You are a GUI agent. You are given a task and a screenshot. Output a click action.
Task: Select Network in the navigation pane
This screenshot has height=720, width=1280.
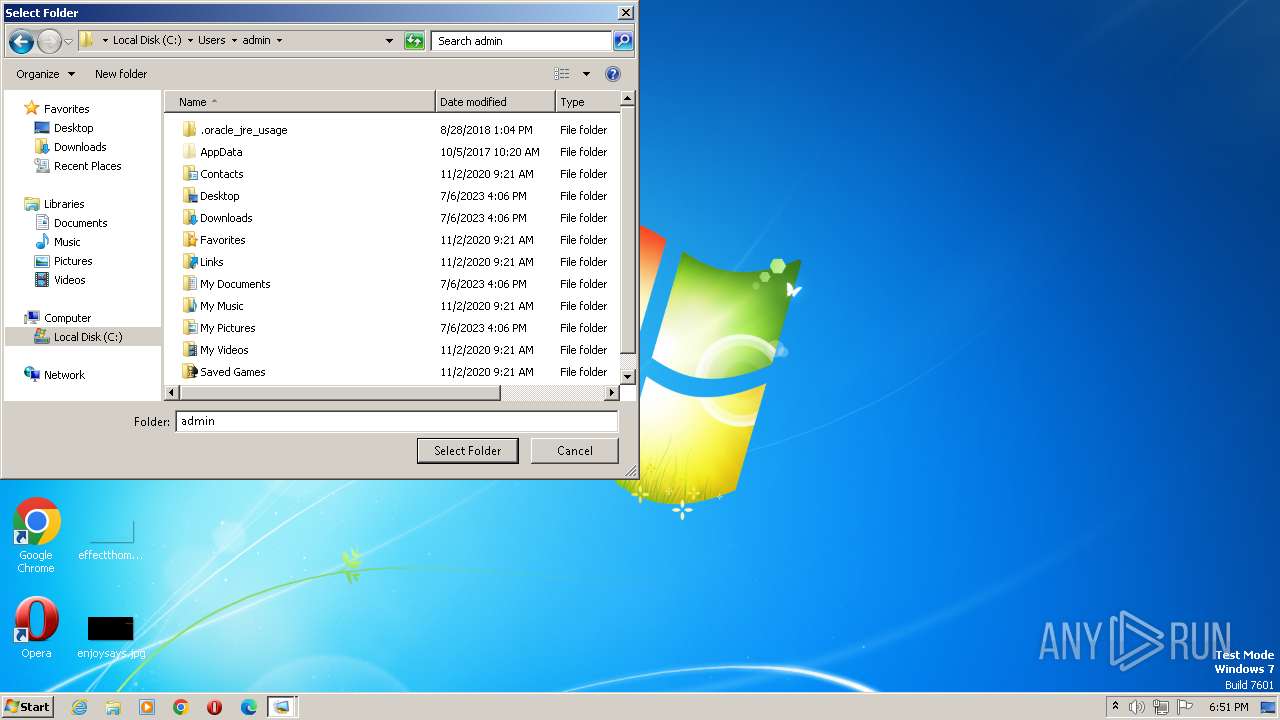pos(64,375)
